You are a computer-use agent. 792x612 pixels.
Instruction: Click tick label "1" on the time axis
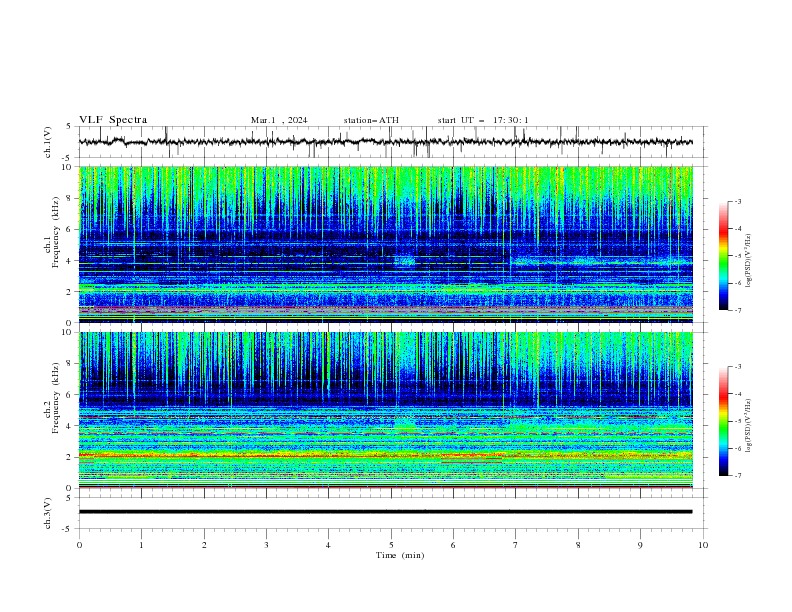point(141,545)
